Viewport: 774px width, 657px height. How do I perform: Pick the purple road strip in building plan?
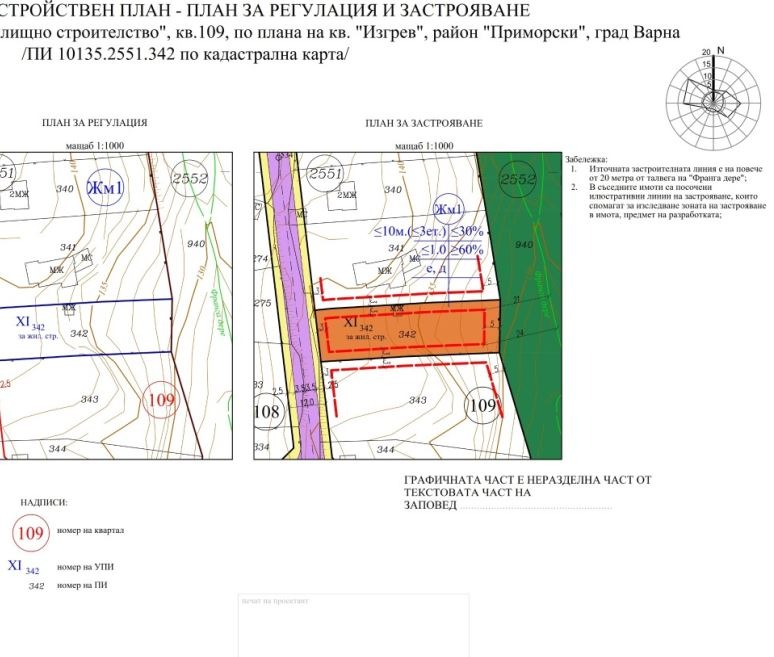tap(295, 250)
